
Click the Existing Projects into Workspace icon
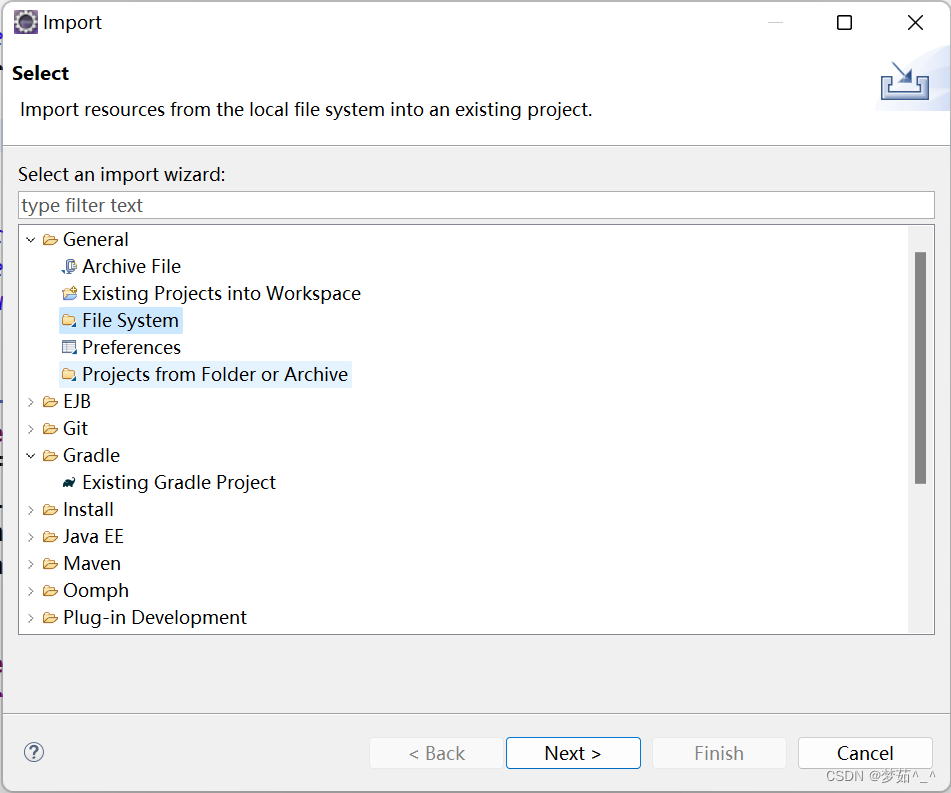pos(69,294)
